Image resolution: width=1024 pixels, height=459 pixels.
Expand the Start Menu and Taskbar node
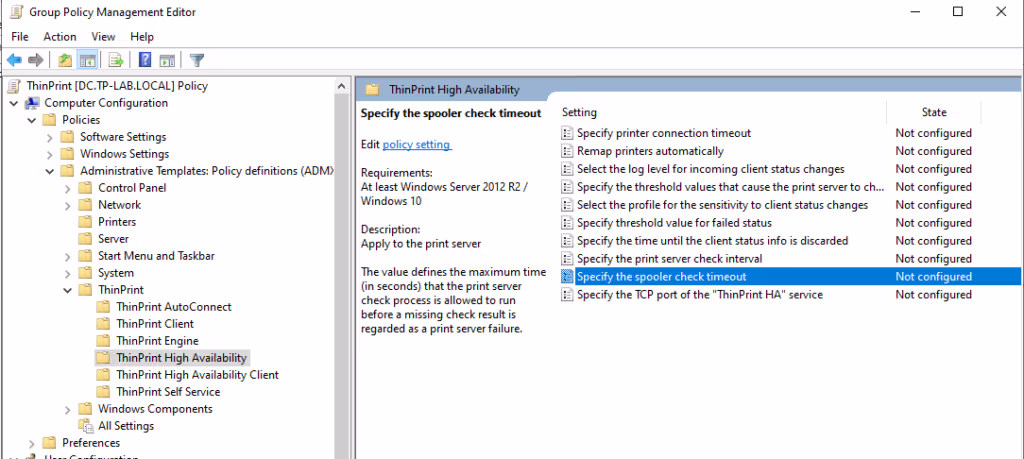(68, 256)
